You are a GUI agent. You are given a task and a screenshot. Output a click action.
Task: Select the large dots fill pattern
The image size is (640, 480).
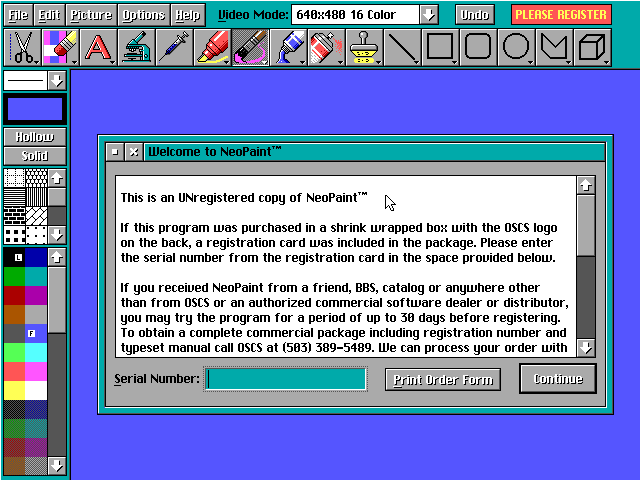pos(15,236)
